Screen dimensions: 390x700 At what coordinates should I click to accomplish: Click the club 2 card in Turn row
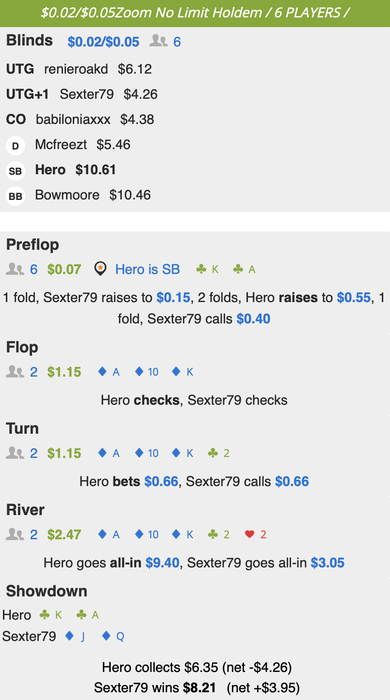pos(219,453)
